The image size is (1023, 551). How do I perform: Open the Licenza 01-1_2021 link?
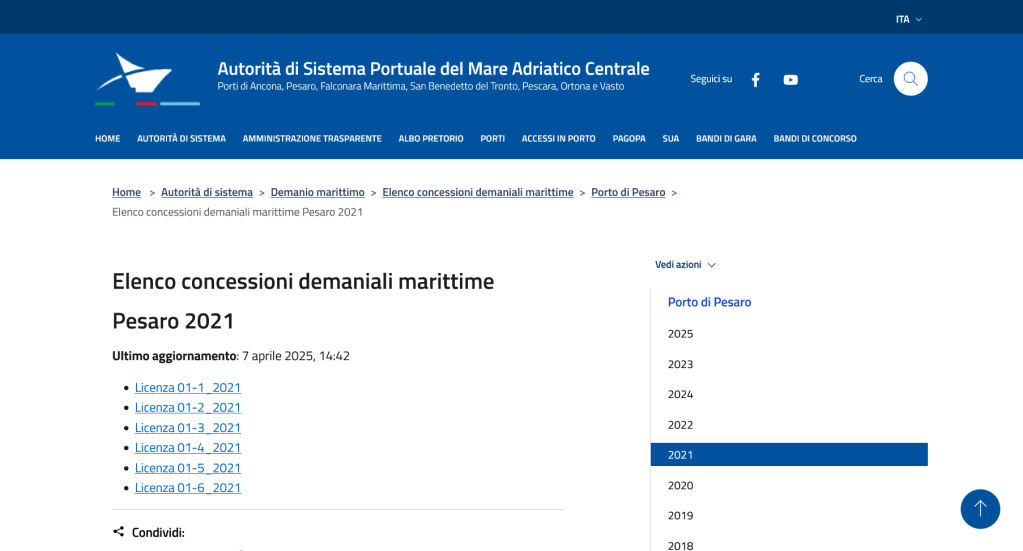click(188, 388)
